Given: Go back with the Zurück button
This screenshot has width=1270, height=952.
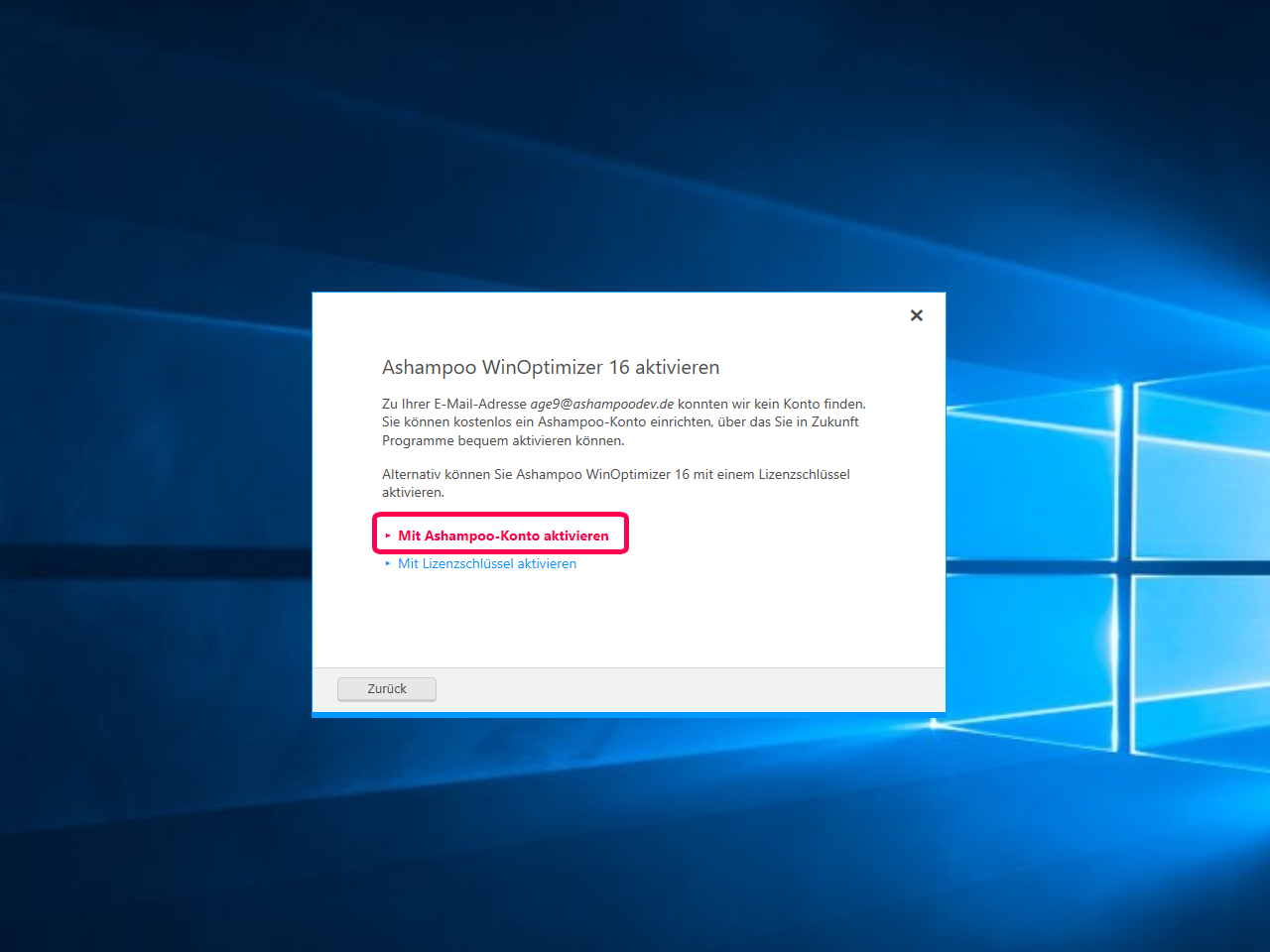Looking at the screenshot, I should tap(387, 689).
